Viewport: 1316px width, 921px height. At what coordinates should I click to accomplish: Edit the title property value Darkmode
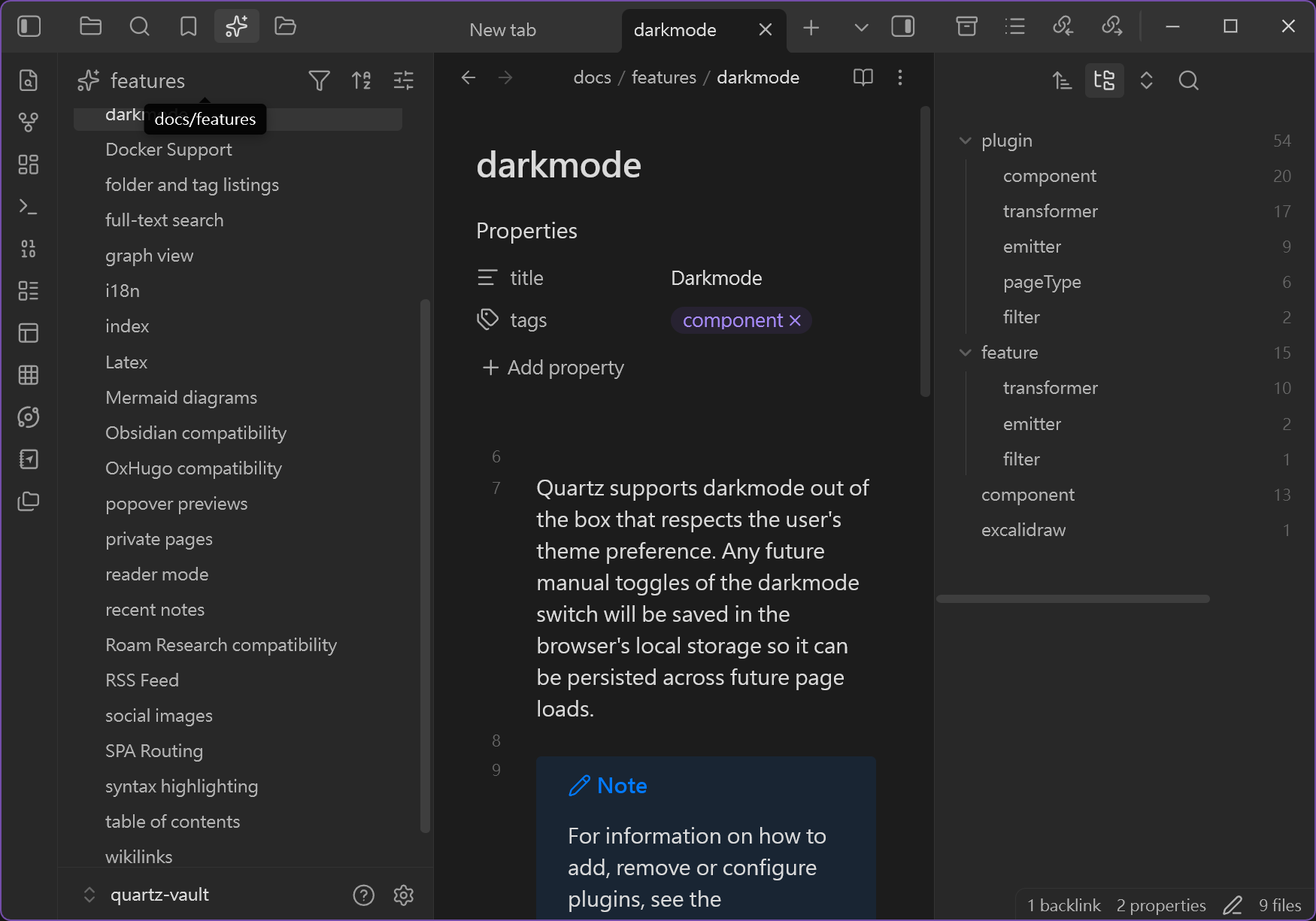tap(716, 278)
